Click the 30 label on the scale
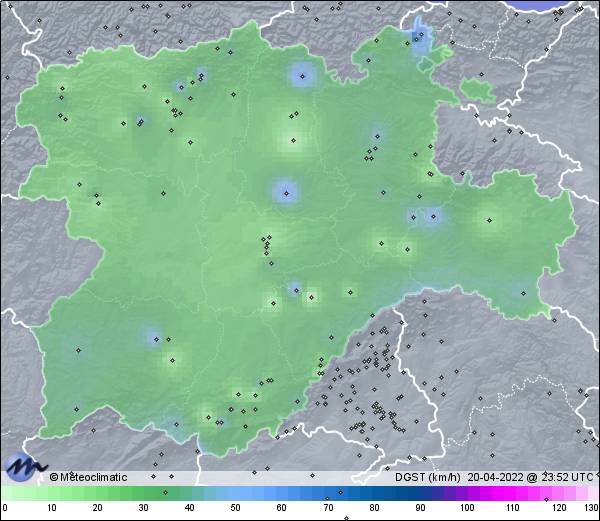 [x=143, y=508]
